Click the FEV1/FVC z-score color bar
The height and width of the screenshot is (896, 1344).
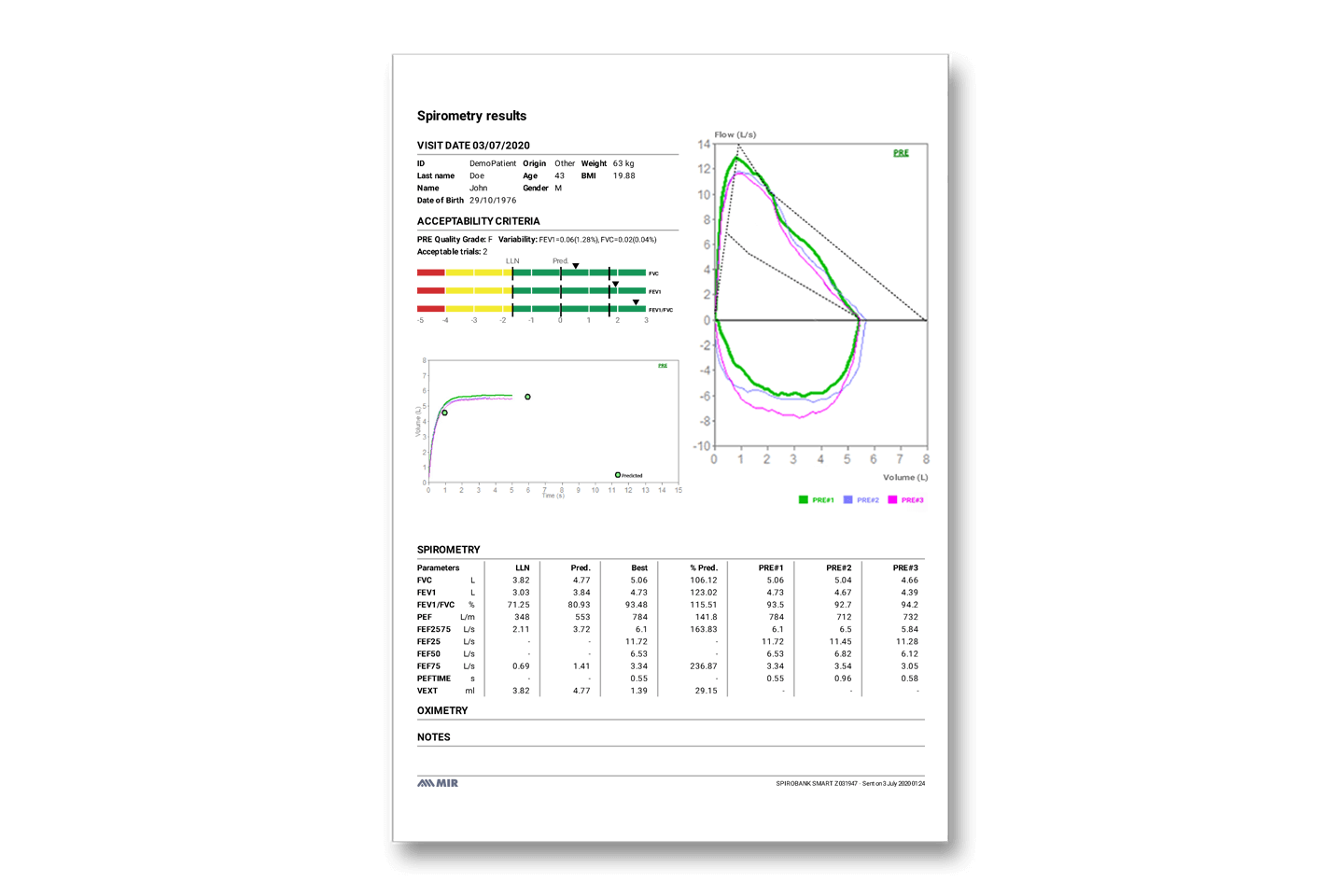[x=531, y=309]
